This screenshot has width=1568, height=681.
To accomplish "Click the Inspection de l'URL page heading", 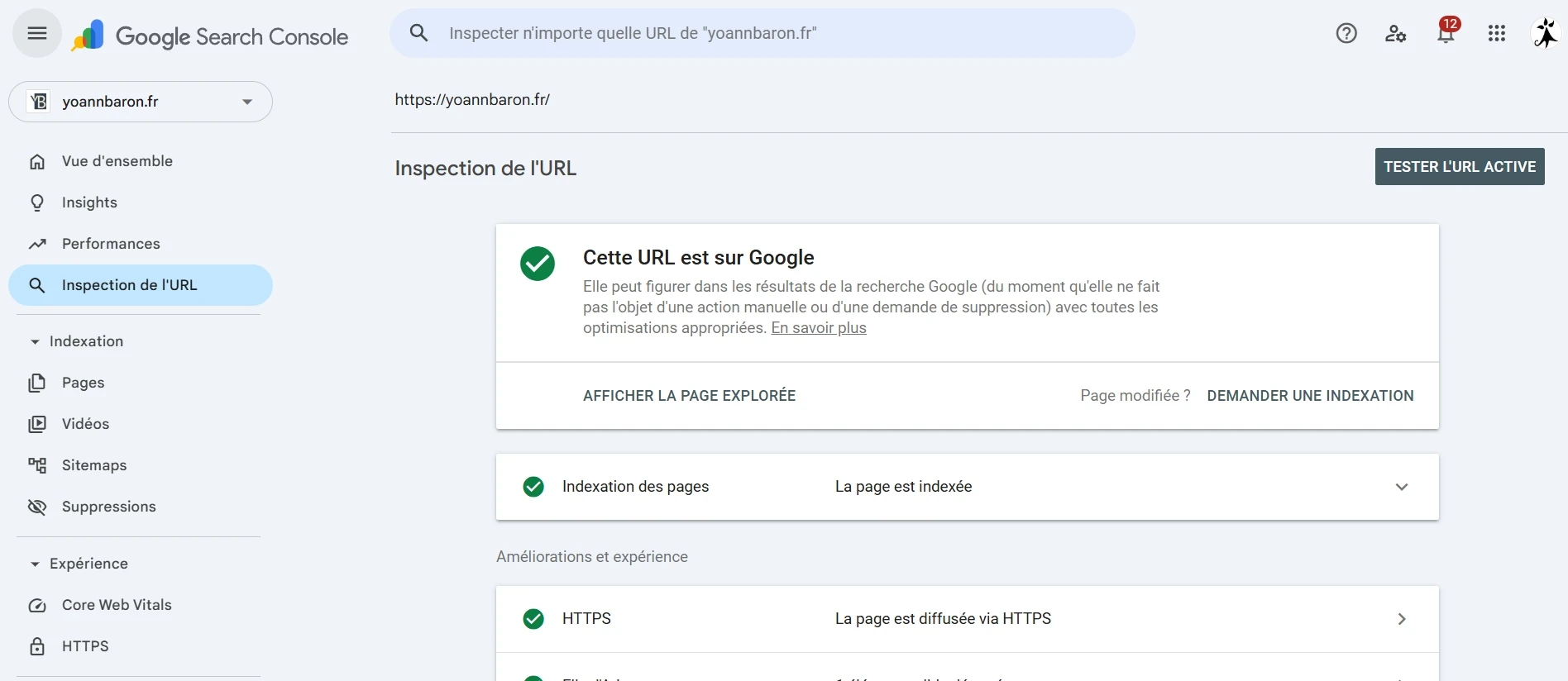I will (485, 168).
